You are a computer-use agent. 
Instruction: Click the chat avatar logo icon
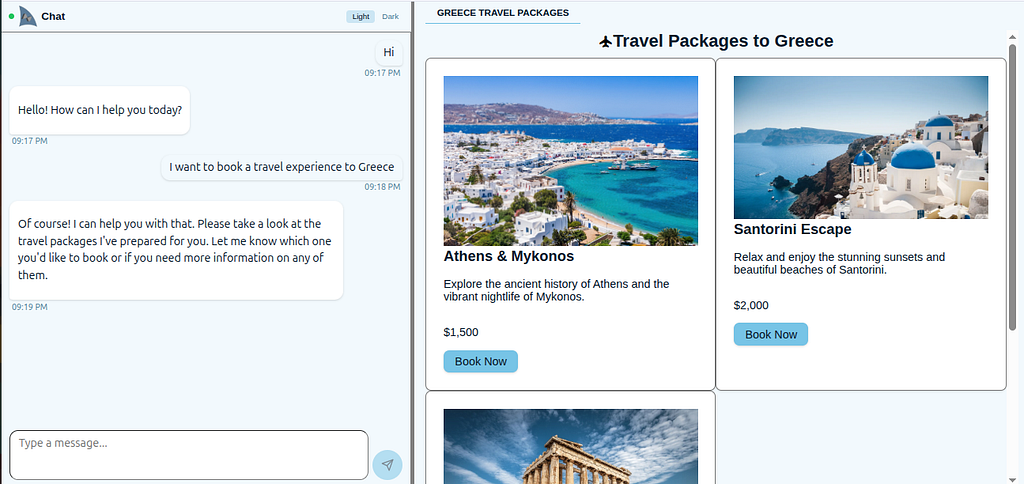[x=27, y=16]
